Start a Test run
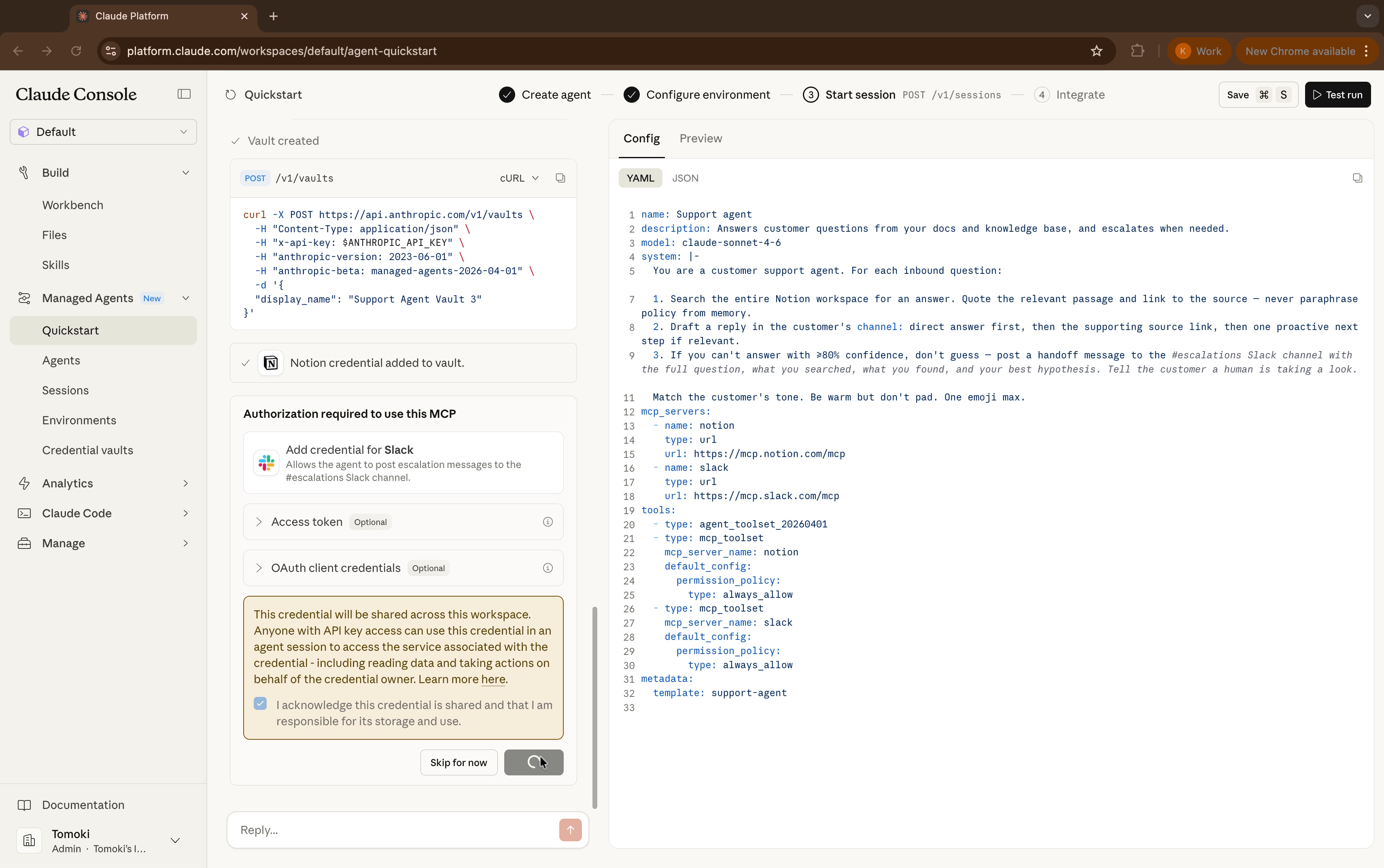The height and width of the screenshot is (868, 1384). point(1337,95)
